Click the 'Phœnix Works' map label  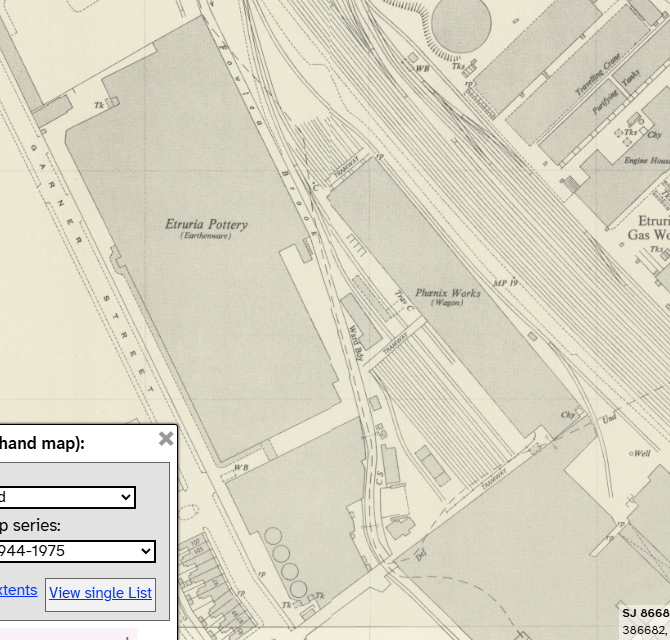point(448,293)
